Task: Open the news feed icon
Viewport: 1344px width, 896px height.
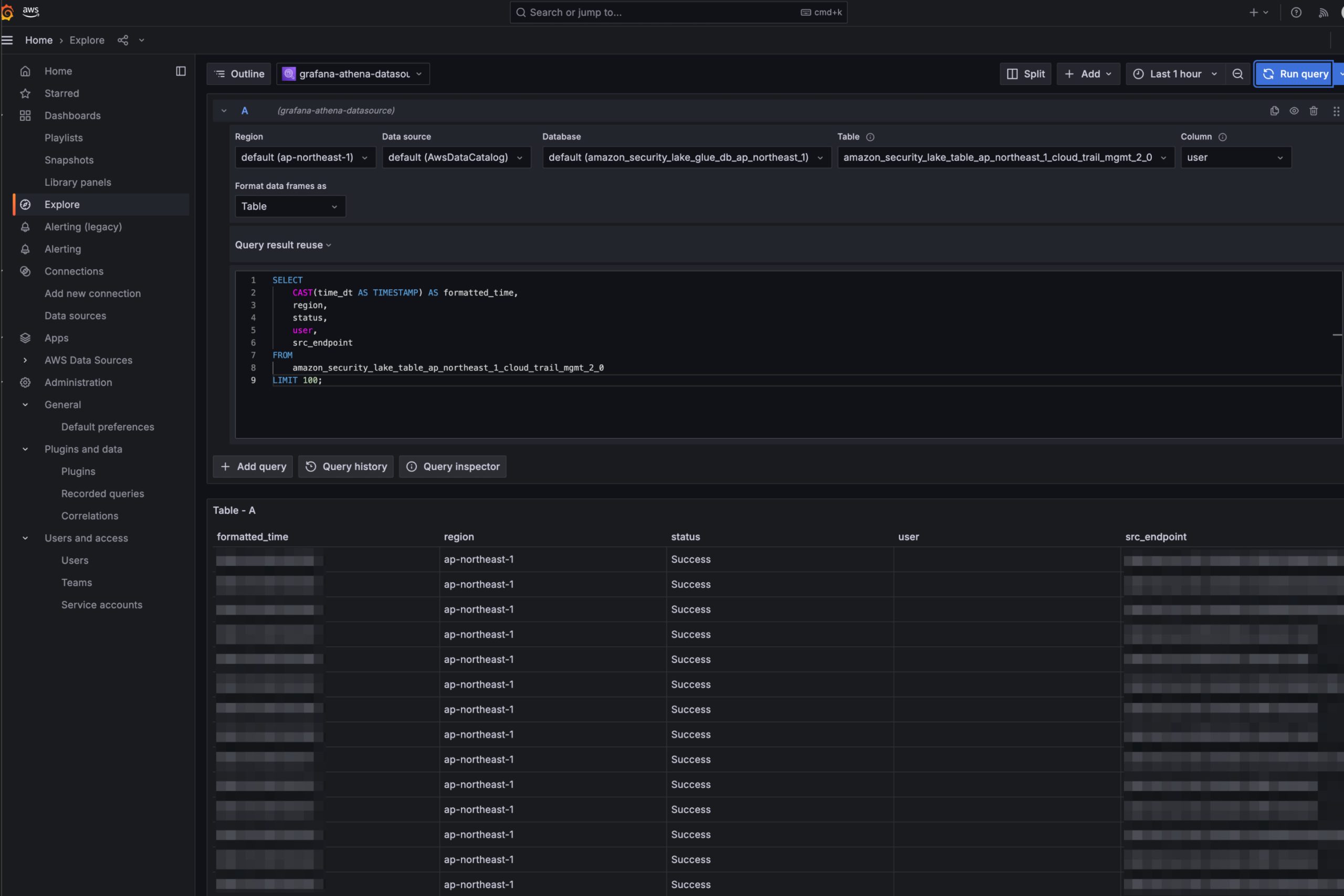Action: click(x=1323, y=12)
